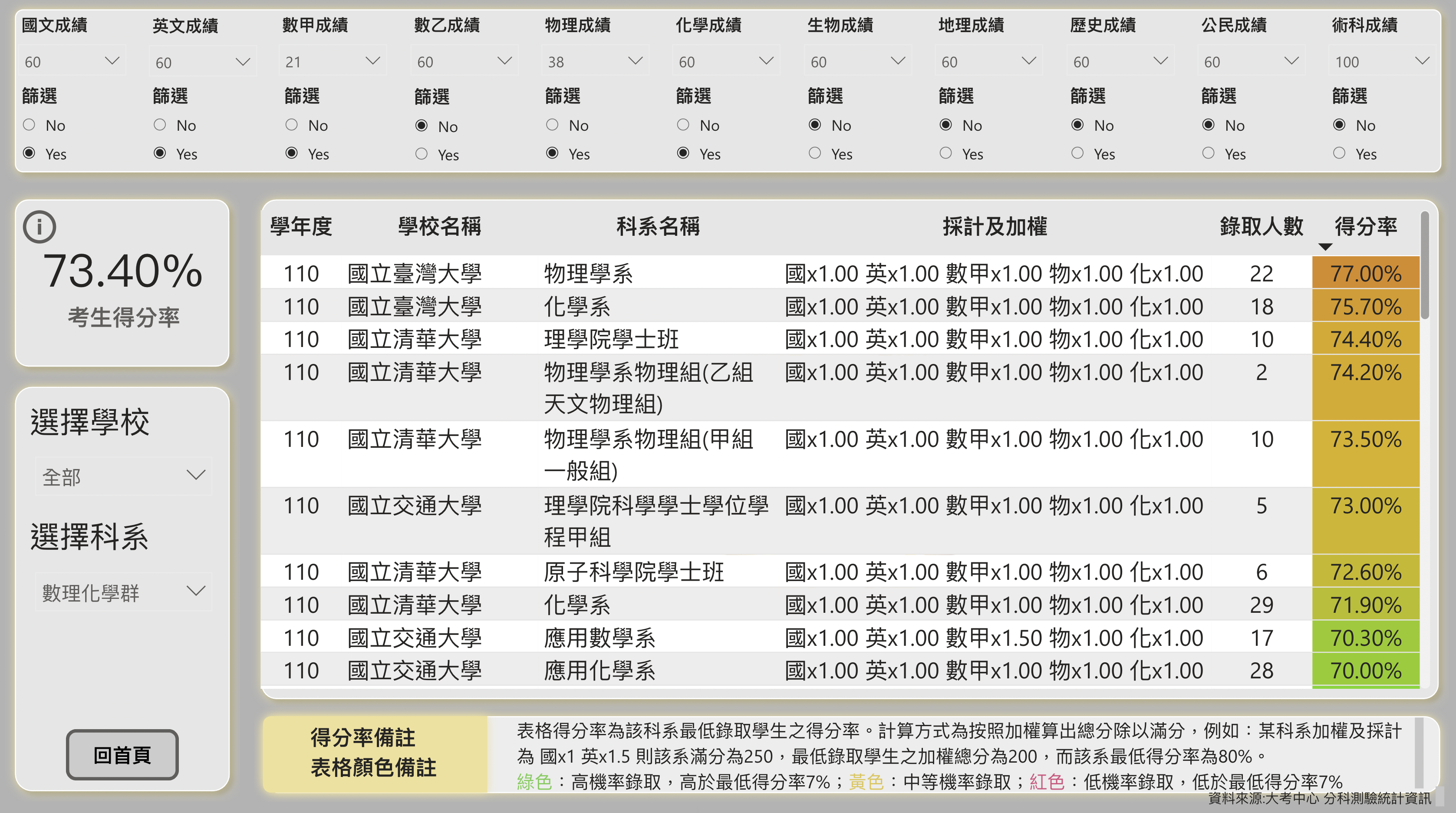Select Yes for 數乙成績 filter
The image size is (1456, 813).
(x=421, y=154)
